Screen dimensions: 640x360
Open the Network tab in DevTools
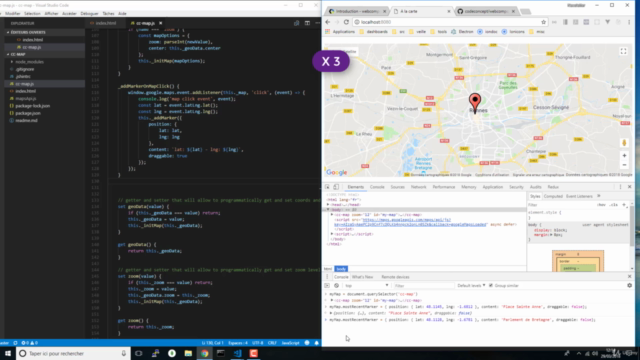[418, 187]
